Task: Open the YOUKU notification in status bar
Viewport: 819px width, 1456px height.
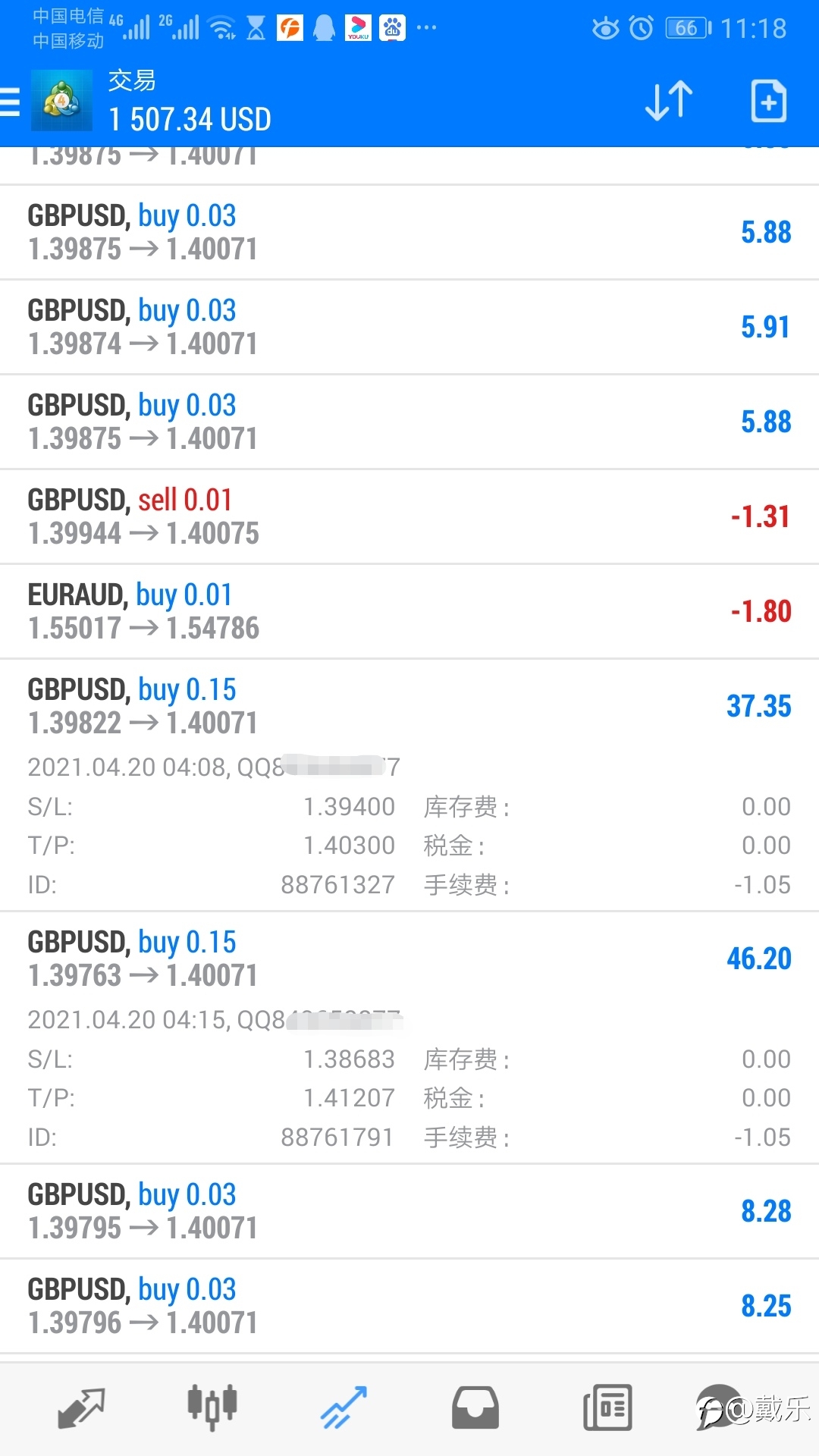Action: [358, 28]
